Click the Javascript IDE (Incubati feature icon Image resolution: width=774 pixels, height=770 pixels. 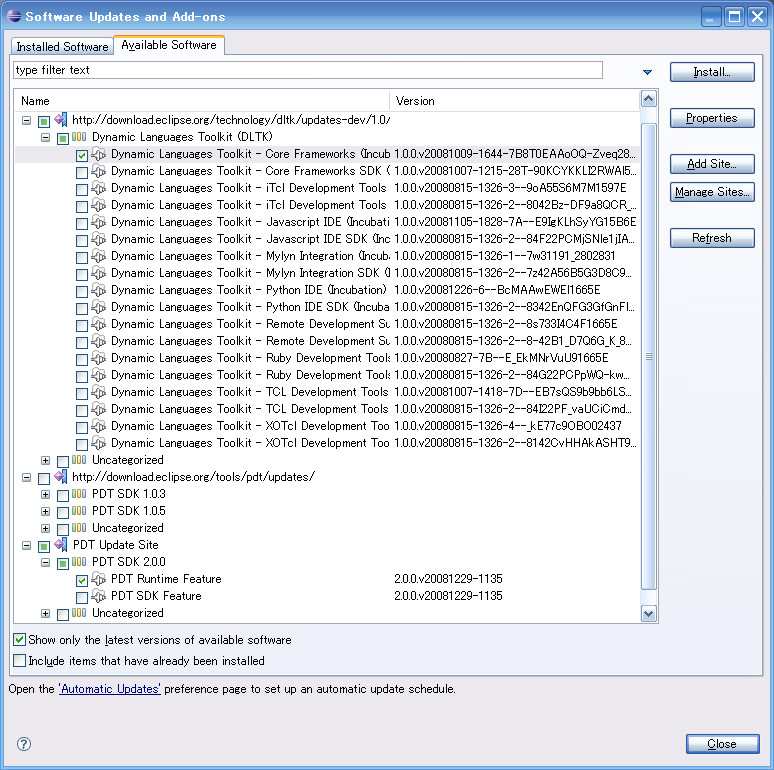pyautogui.click(x=99, y=222)
